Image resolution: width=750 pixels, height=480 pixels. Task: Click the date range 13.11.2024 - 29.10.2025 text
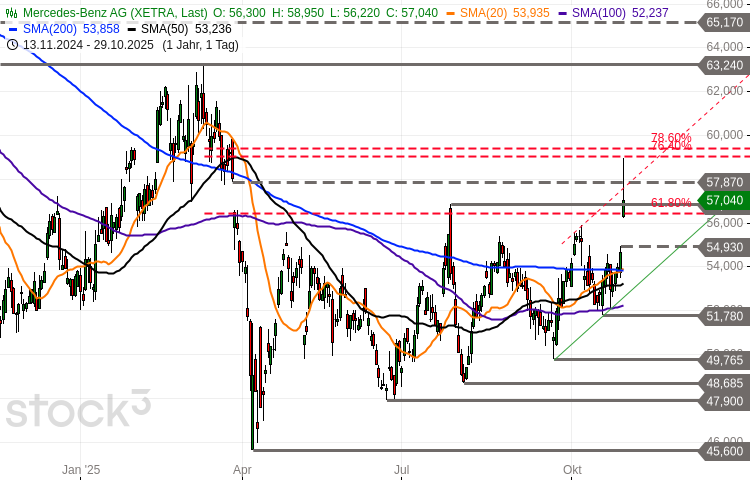[87, 44]
